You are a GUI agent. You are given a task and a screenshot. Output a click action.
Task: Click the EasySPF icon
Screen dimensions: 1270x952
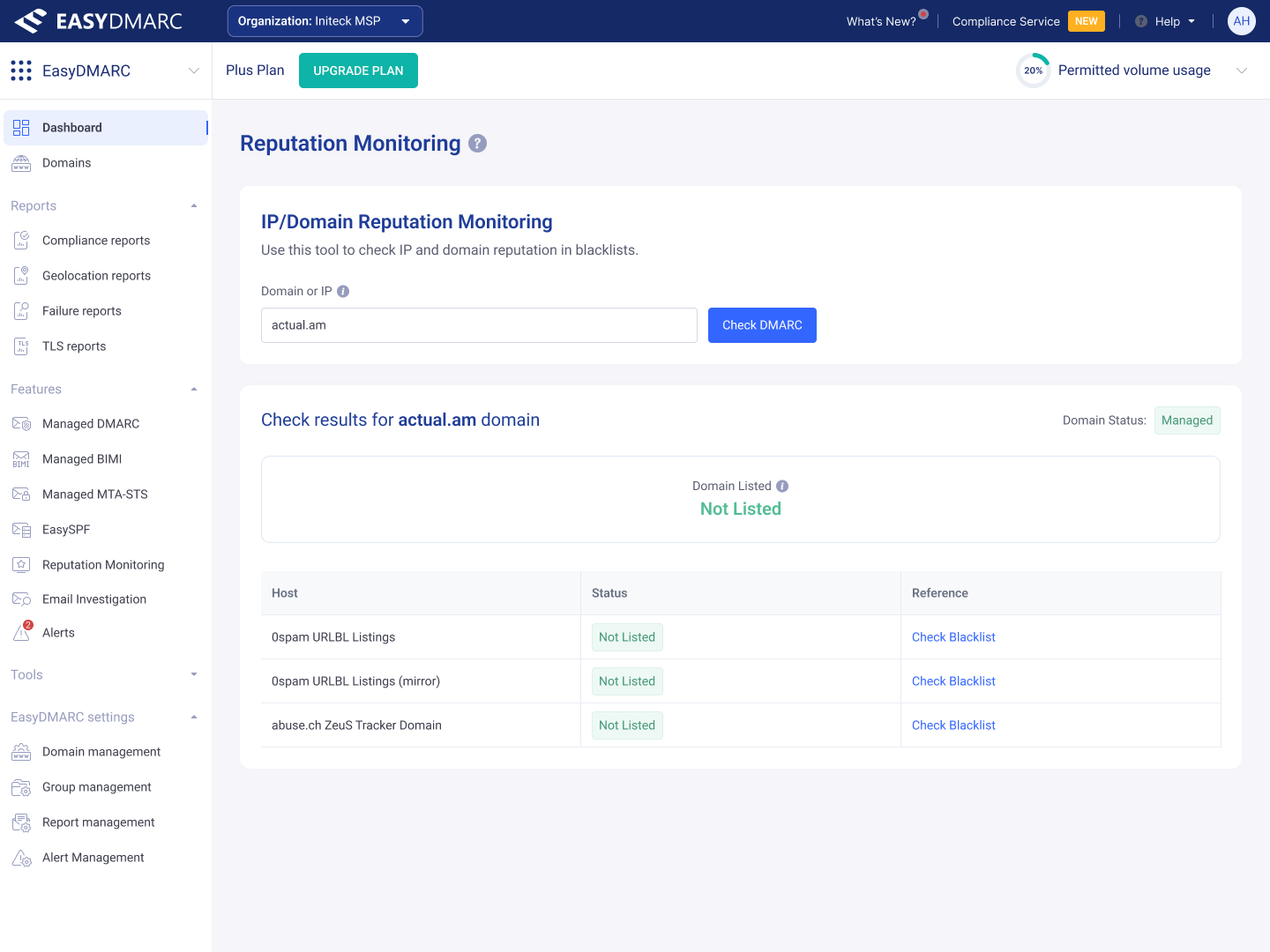21,530
